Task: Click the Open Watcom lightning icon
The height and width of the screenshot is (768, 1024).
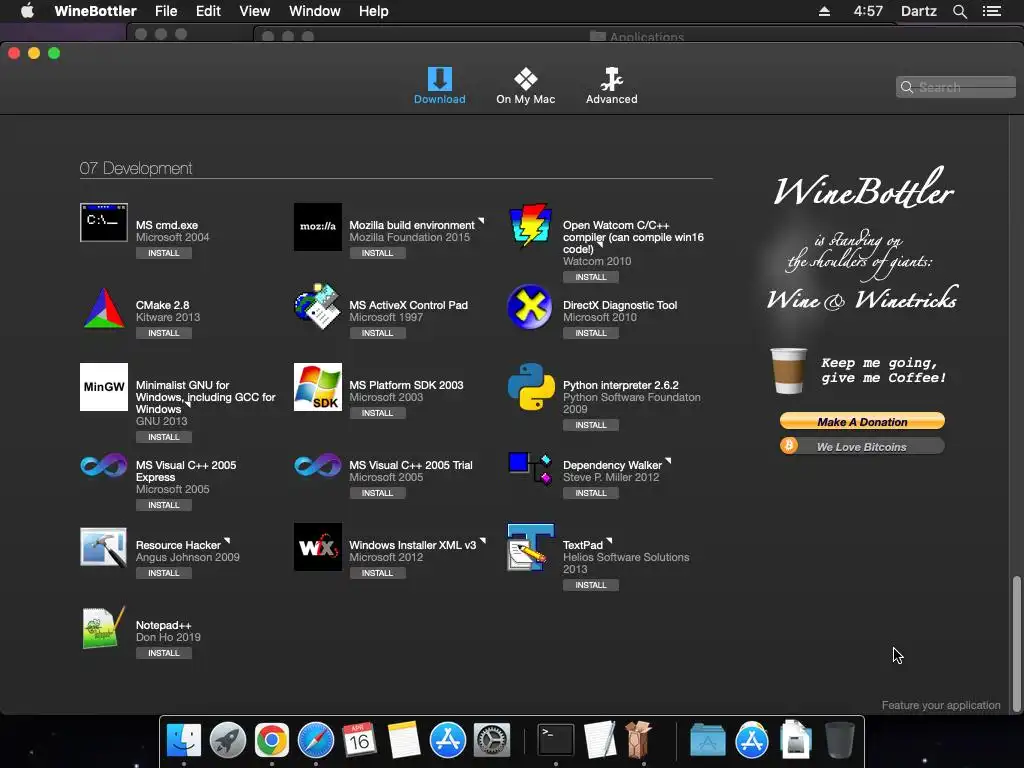Action: click(x=530, y=225)
